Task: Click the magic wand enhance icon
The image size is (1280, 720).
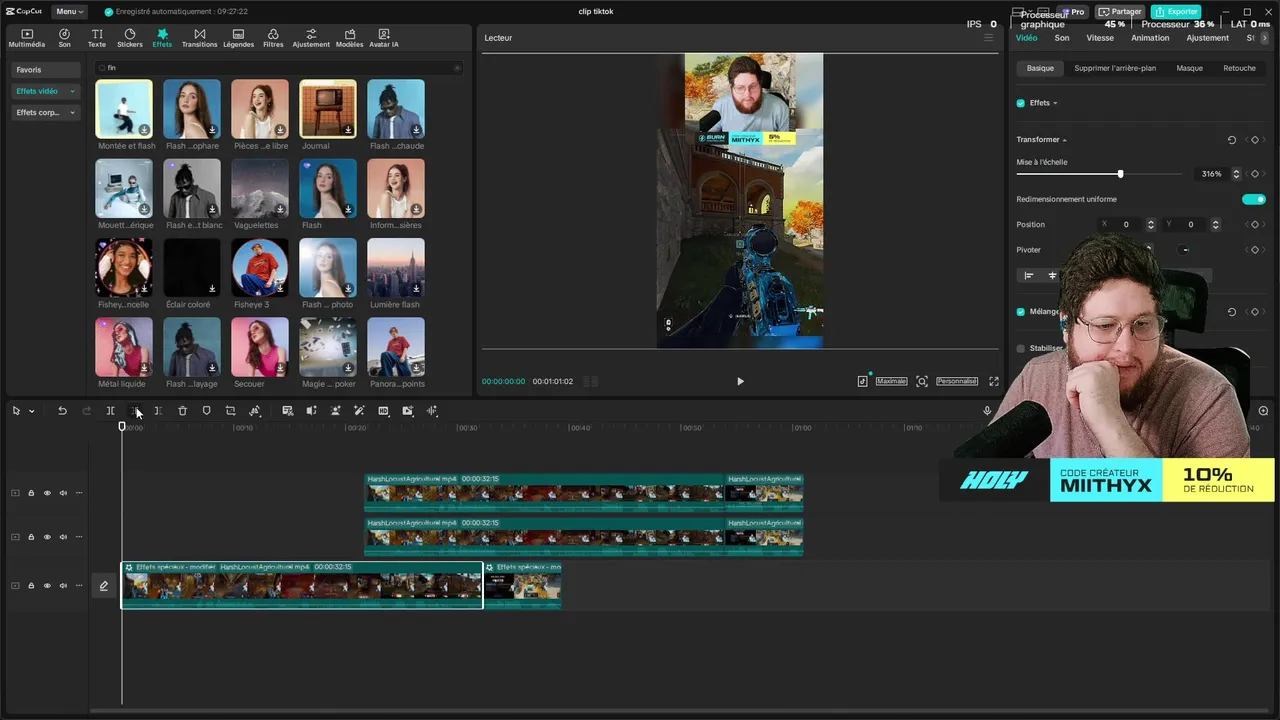Action: point(359,411)
